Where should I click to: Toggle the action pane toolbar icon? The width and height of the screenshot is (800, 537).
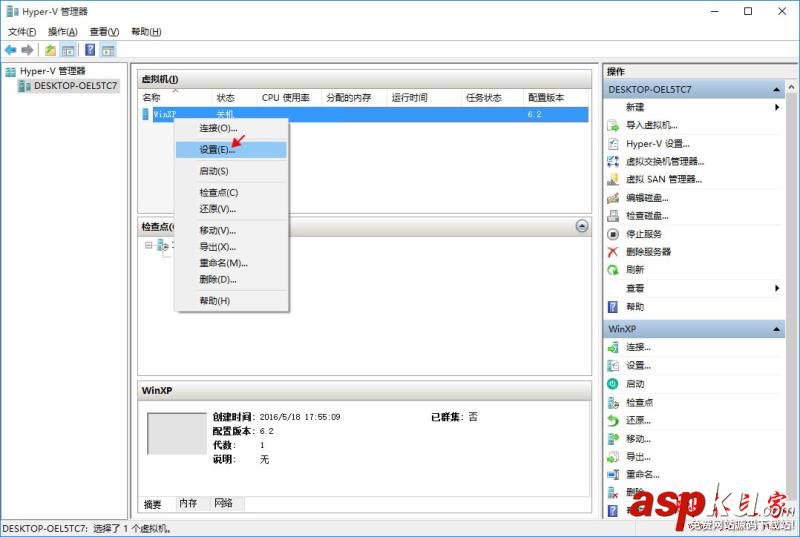click(108, 50)
